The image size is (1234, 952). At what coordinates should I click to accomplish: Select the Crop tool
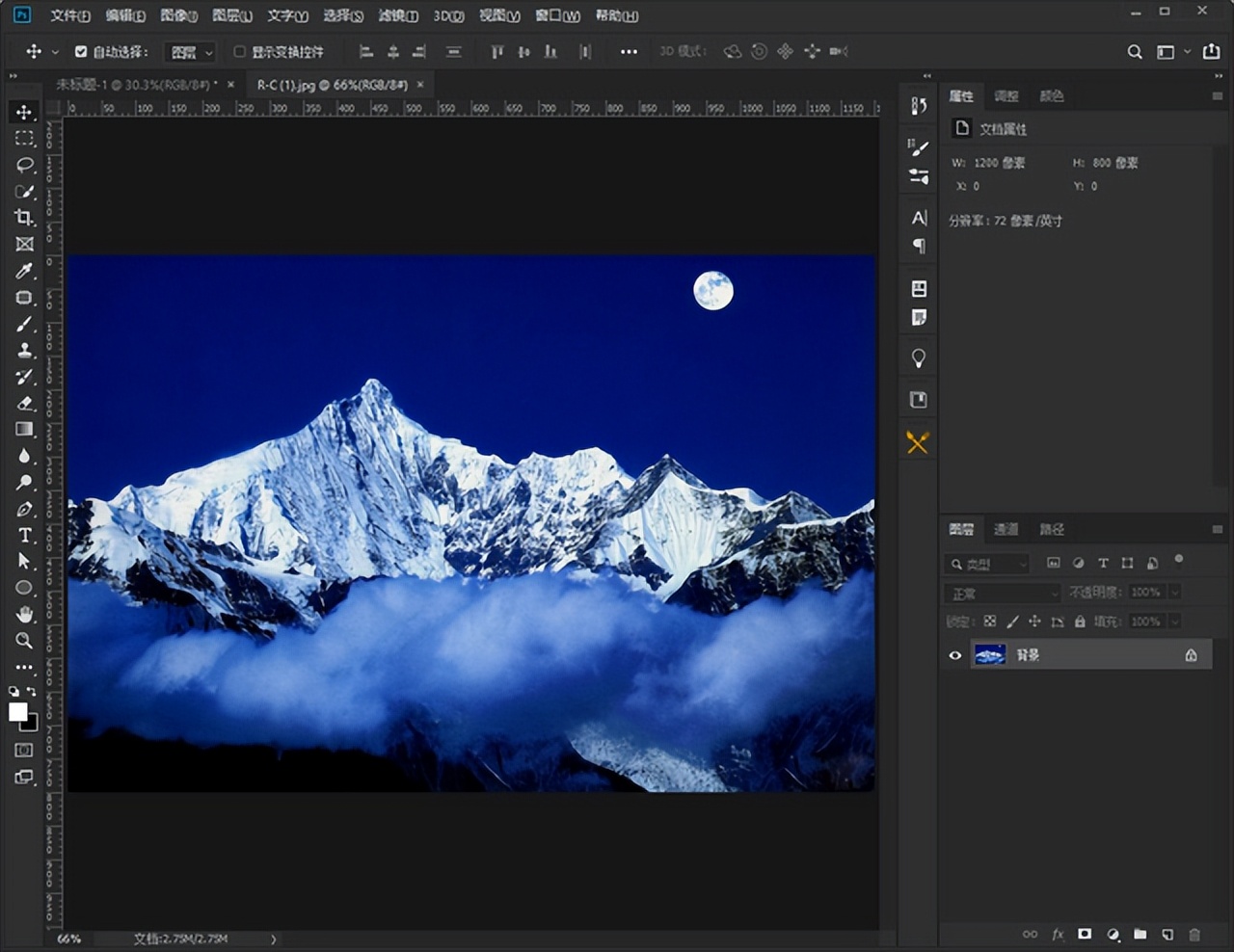(24, 218)
